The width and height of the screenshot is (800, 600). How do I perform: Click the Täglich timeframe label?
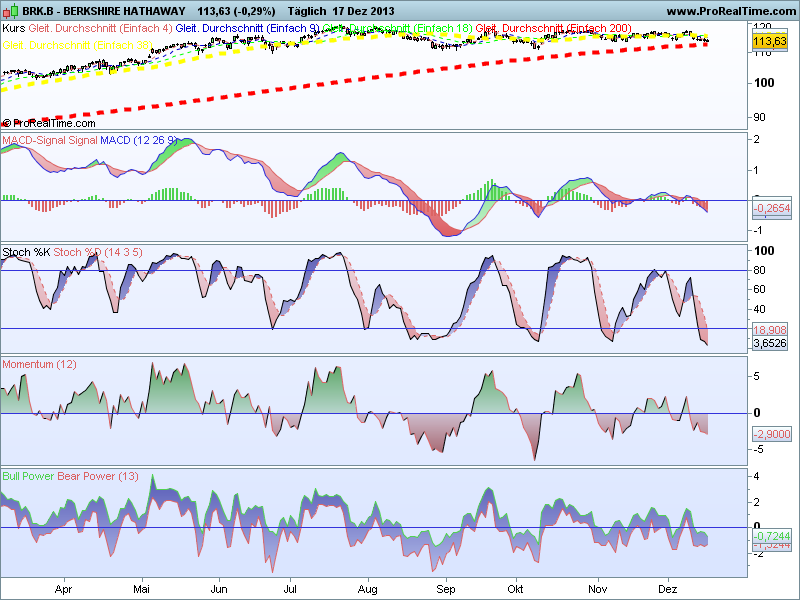(307, 11)
